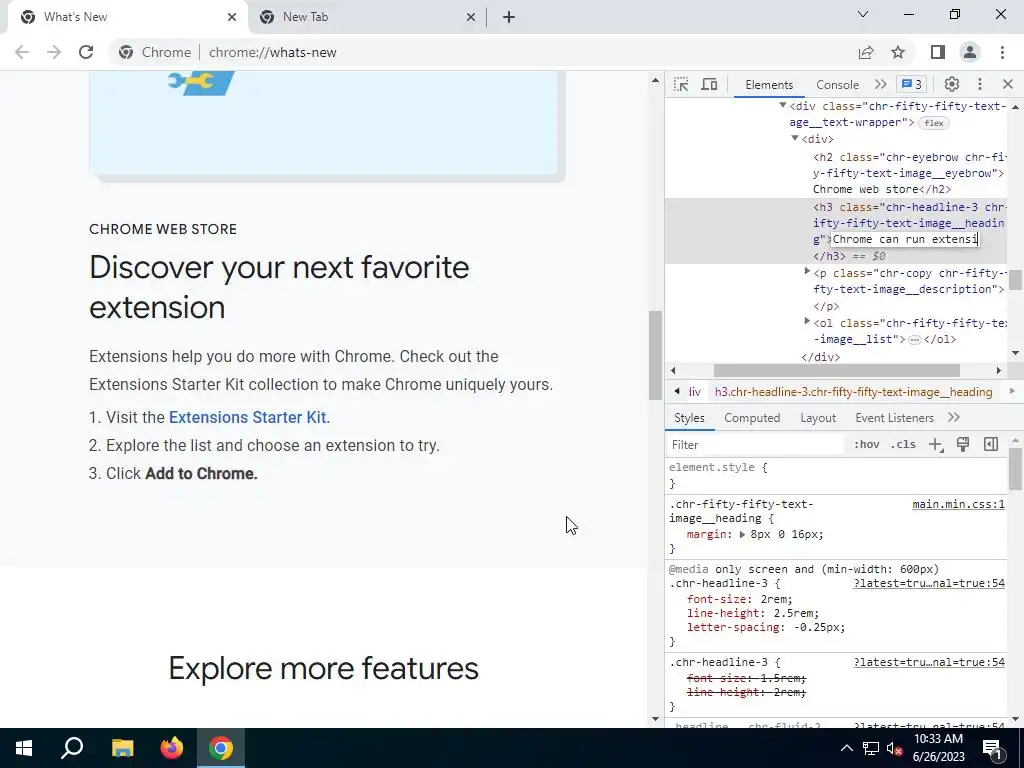The image size is (1024, 768).
Task: Go back to previous page arrow
Action: click(x=22, y=52)
